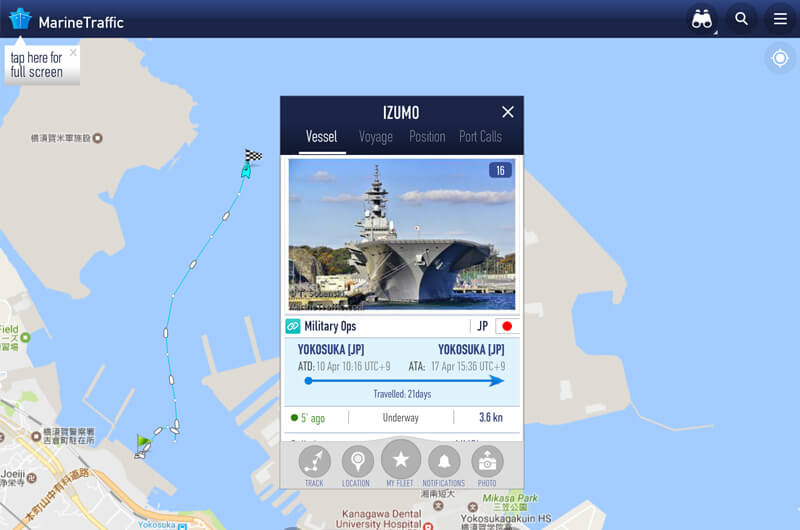Click the search magnifier icon
Viewport: 800px width, 530px height.
(741, 19)
